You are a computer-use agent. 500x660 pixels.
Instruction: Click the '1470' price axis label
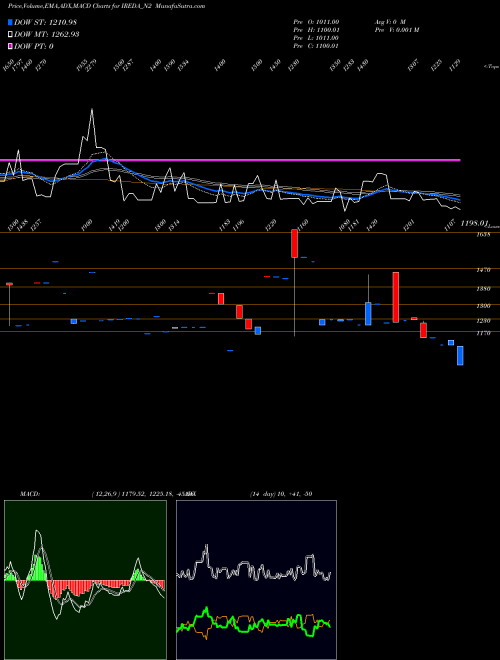(483, 270)
